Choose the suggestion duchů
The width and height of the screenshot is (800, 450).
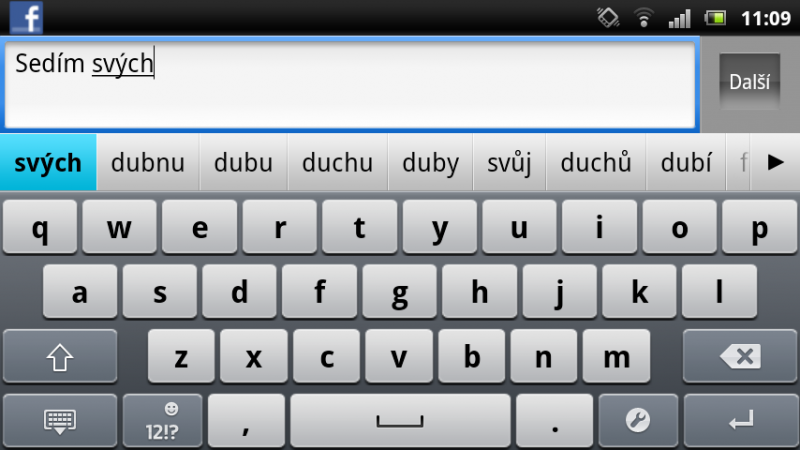click(x=596, y=162)
